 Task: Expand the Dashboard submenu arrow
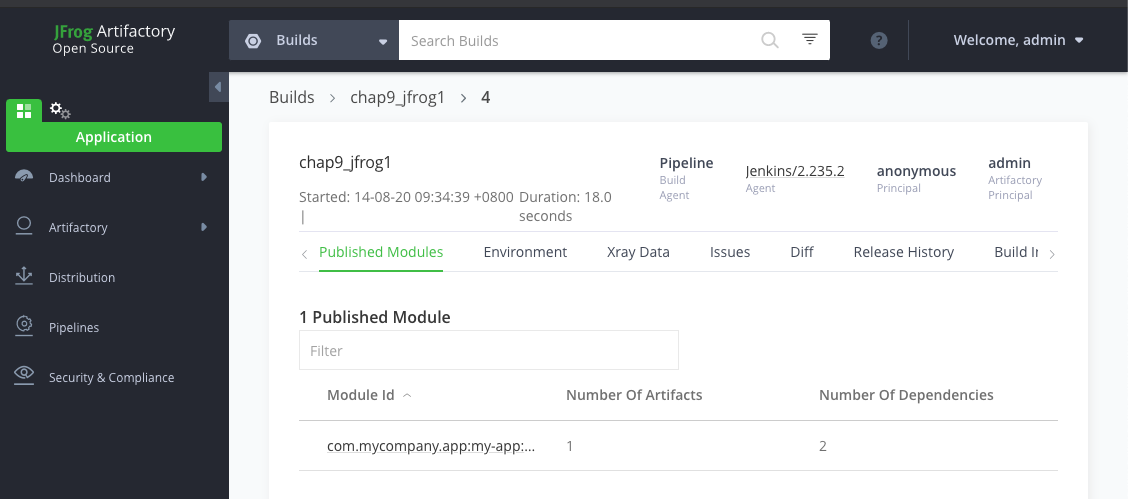click(204, 177)
